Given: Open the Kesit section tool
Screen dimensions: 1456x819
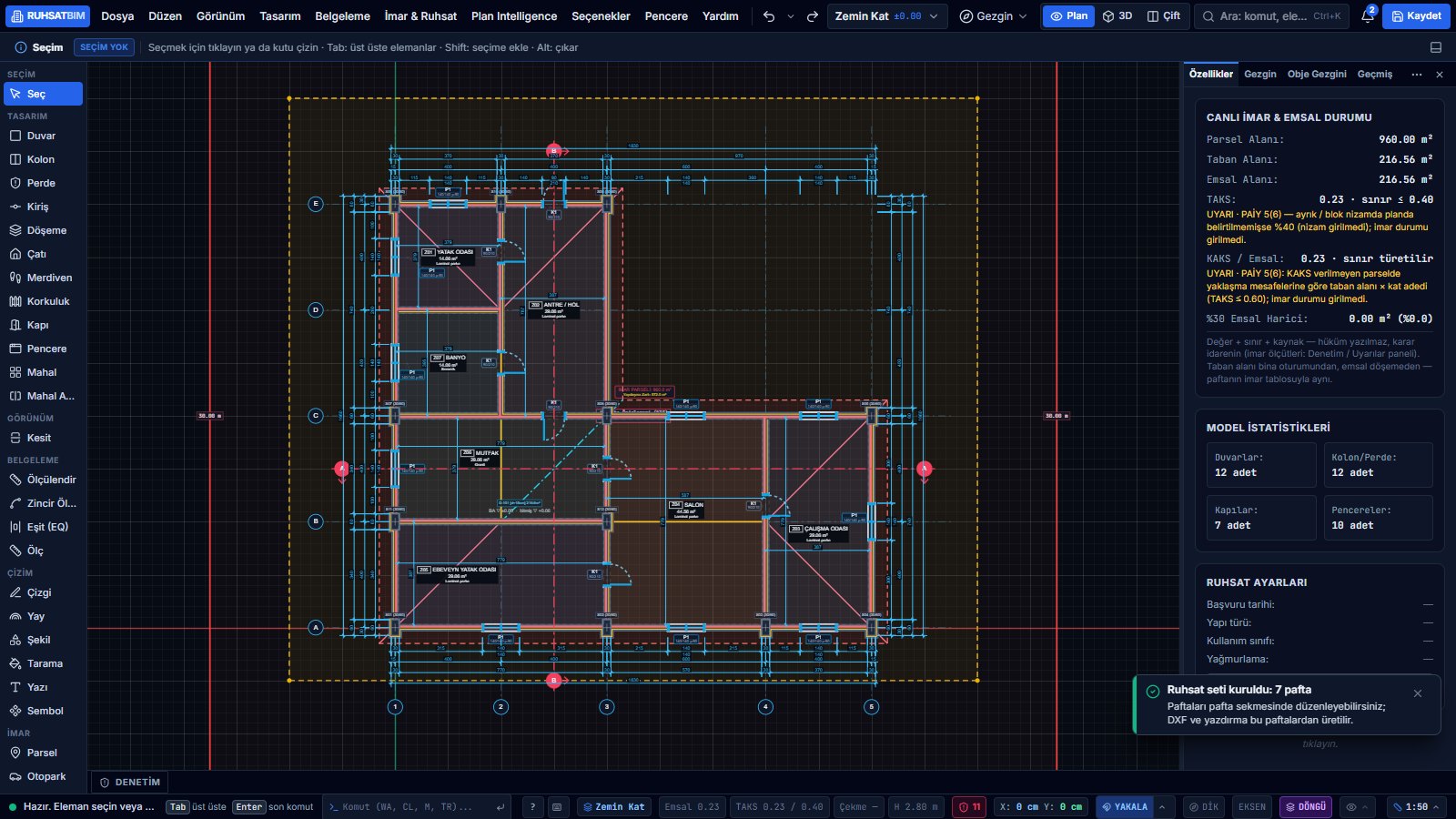Looking at the screenshot, I should (x=43, y=438).
